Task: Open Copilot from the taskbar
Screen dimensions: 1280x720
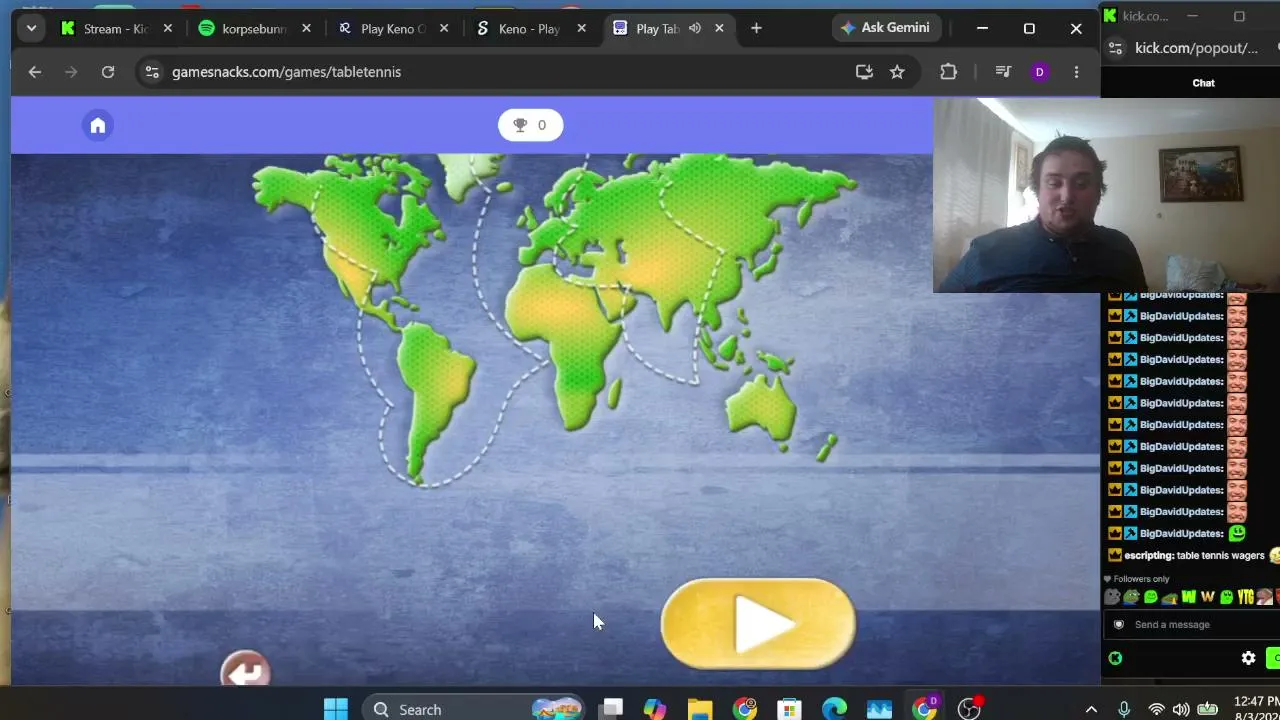Action: coord(655,709)
